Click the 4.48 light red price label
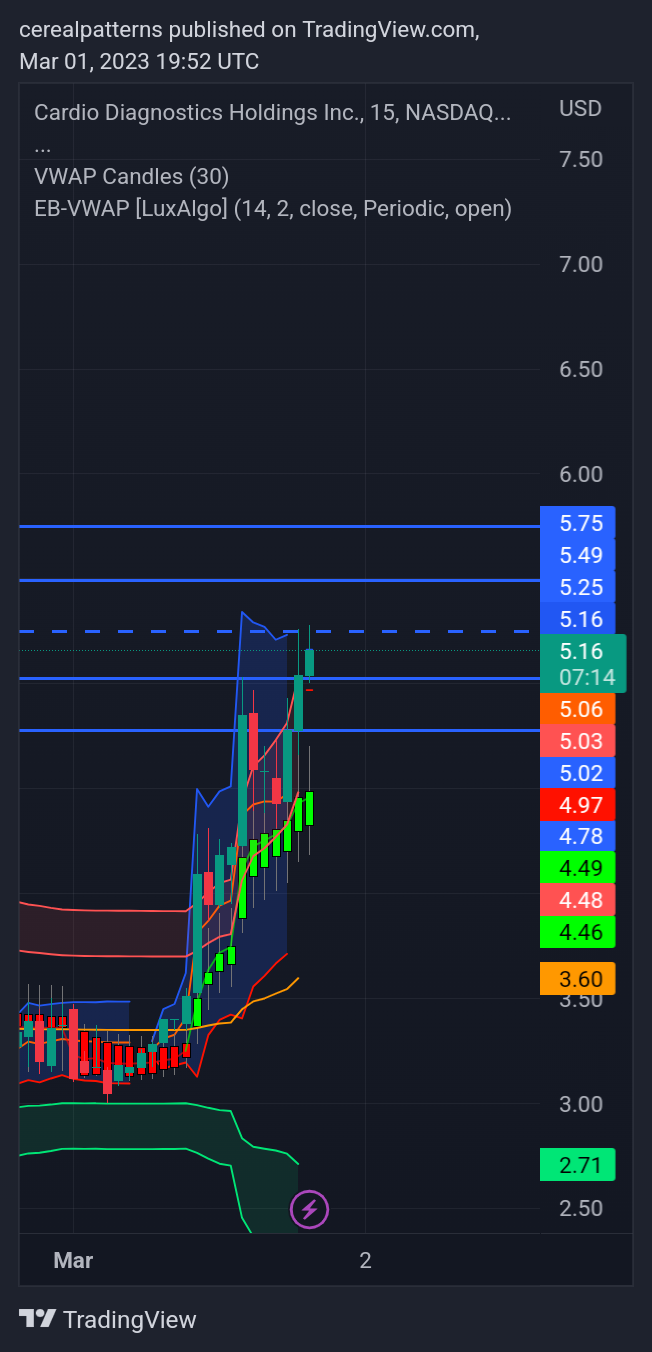Viewport: 652px width, 1352px height. pos(577,900)
